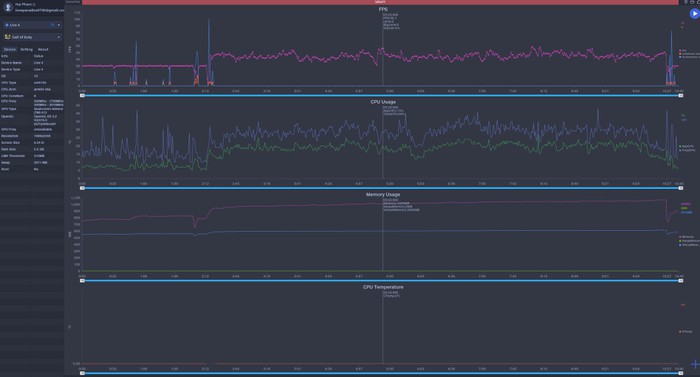This screenshot has height=377, width=700.
Task: Click the CPU Usage chart title
Action: click(x=383, y=102)
